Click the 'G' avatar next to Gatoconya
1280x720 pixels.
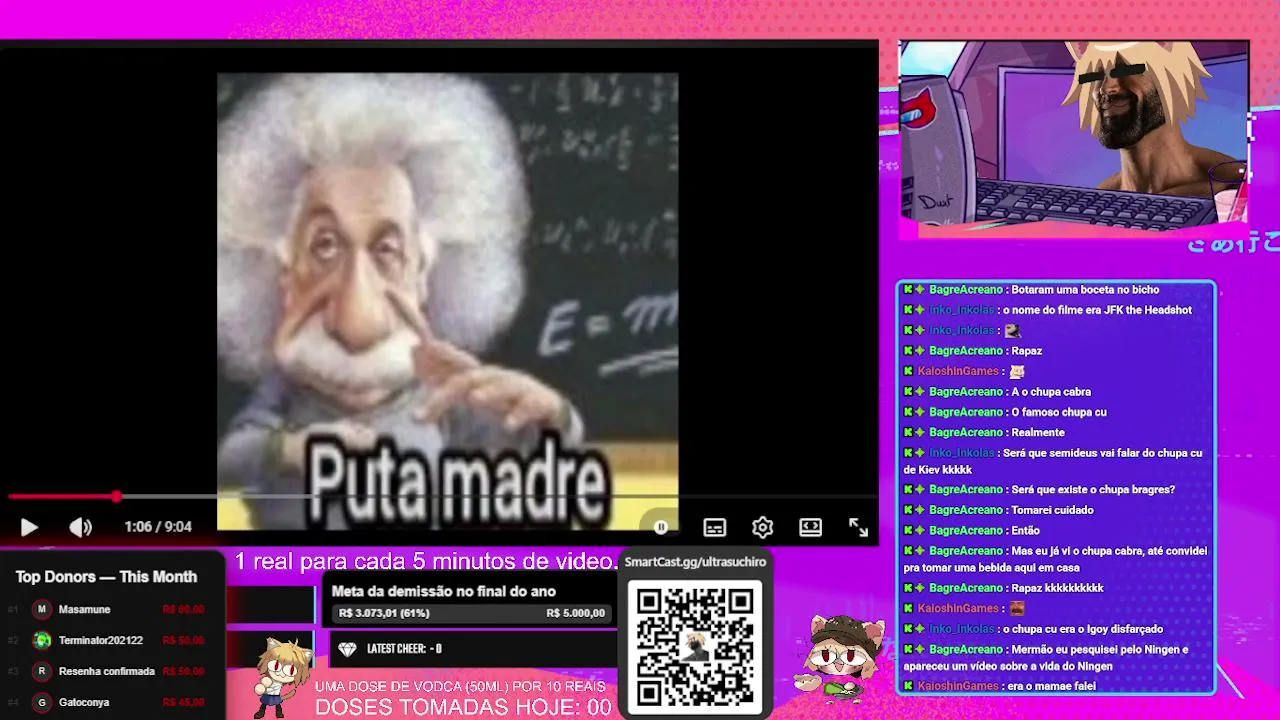[42, 702]
